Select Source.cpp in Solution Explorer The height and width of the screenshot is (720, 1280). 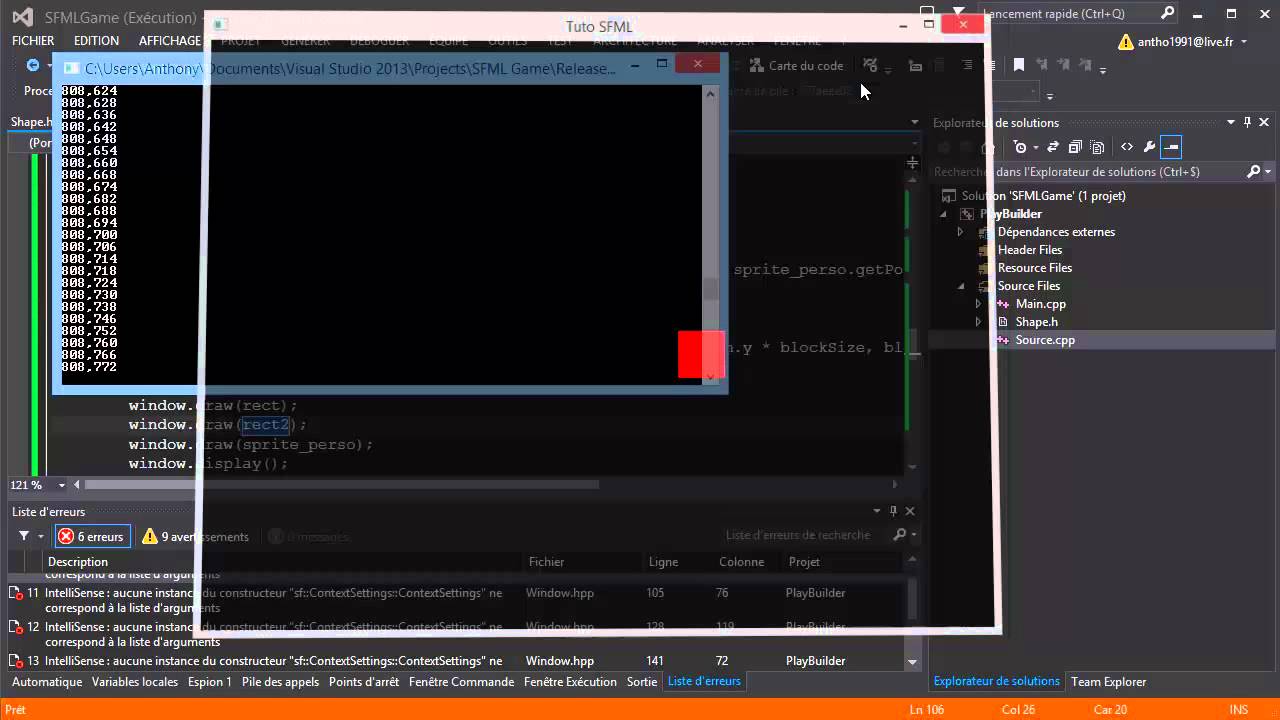1045,340
